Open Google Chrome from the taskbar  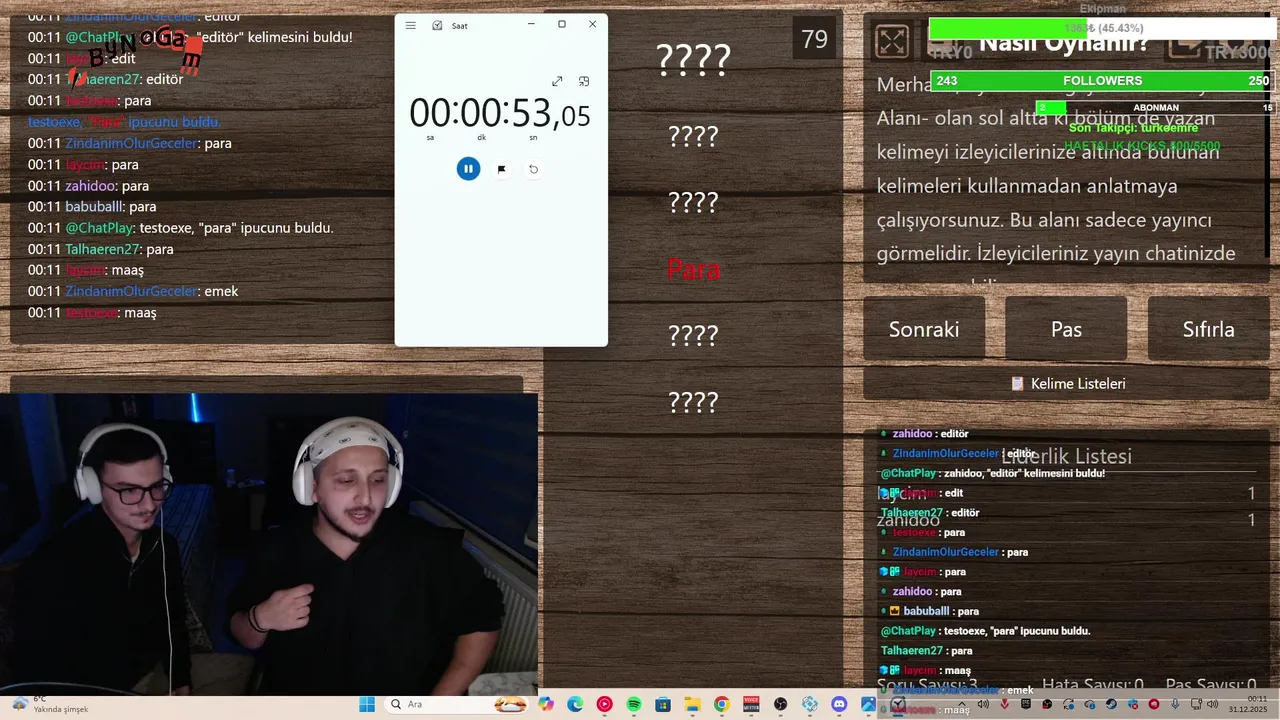pyautogui.click(x=721, y=705)
